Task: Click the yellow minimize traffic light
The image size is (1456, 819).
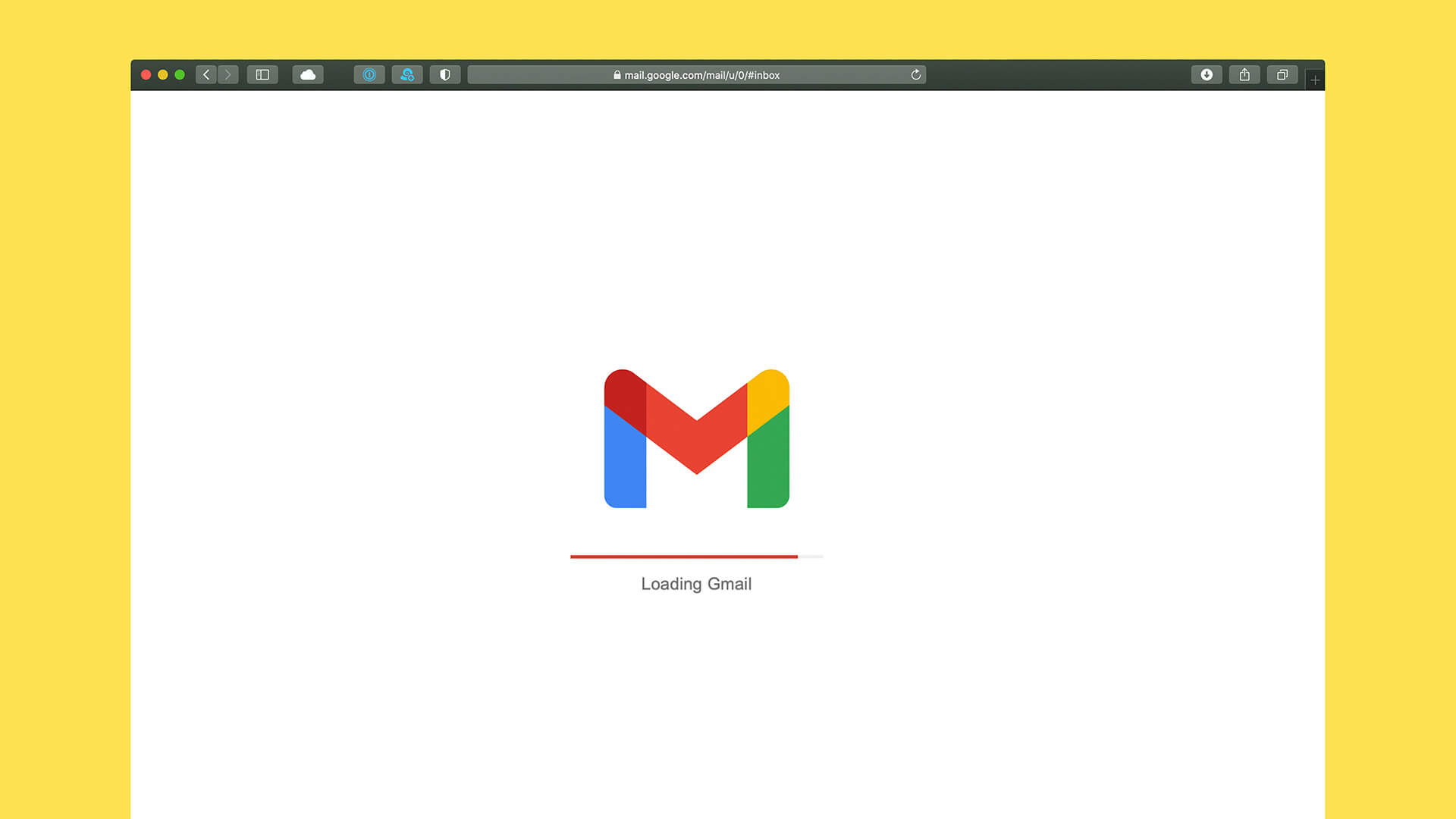Action: pos(162,74)
